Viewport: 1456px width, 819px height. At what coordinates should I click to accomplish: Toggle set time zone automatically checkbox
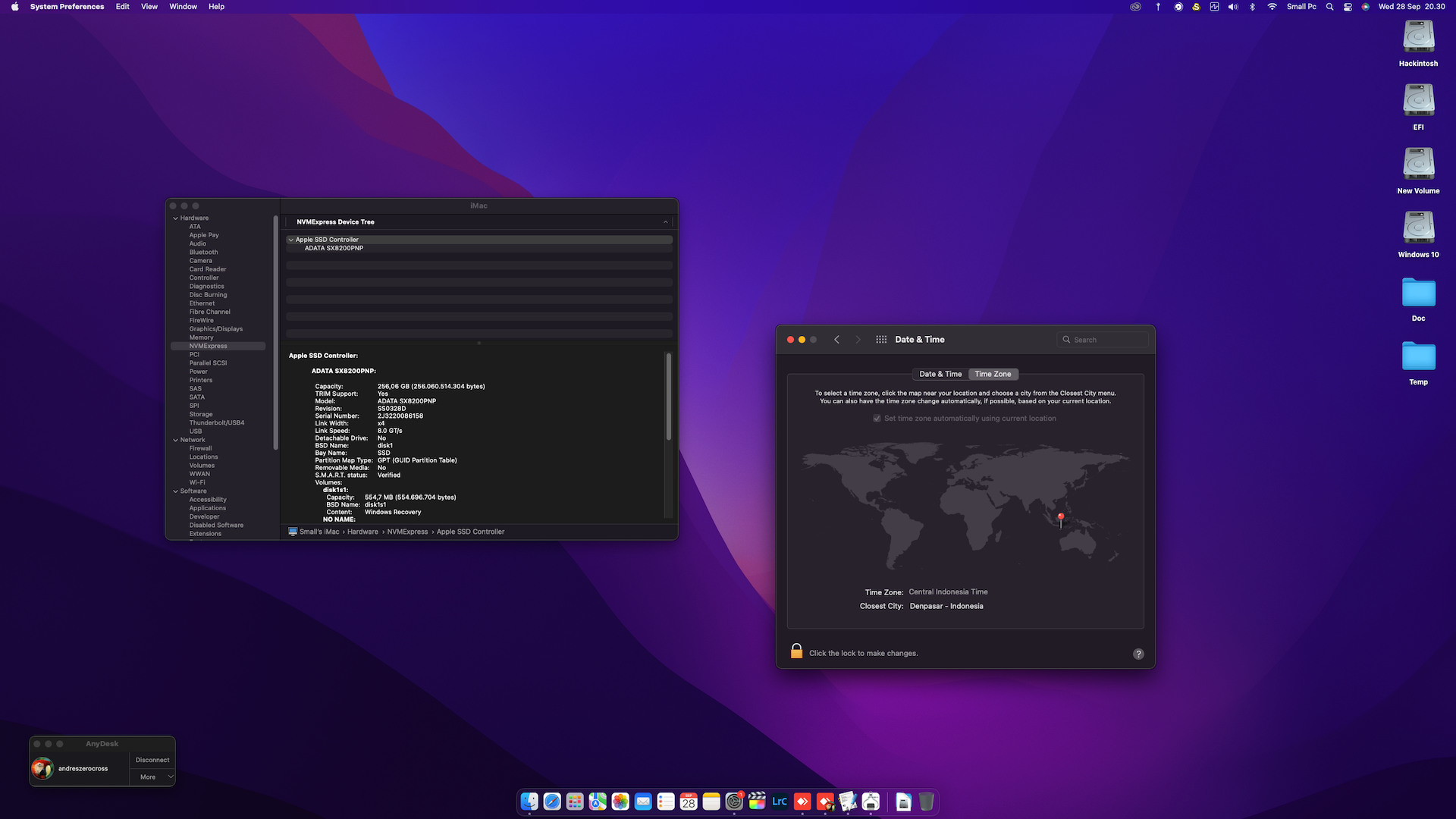tap(877, 419)
